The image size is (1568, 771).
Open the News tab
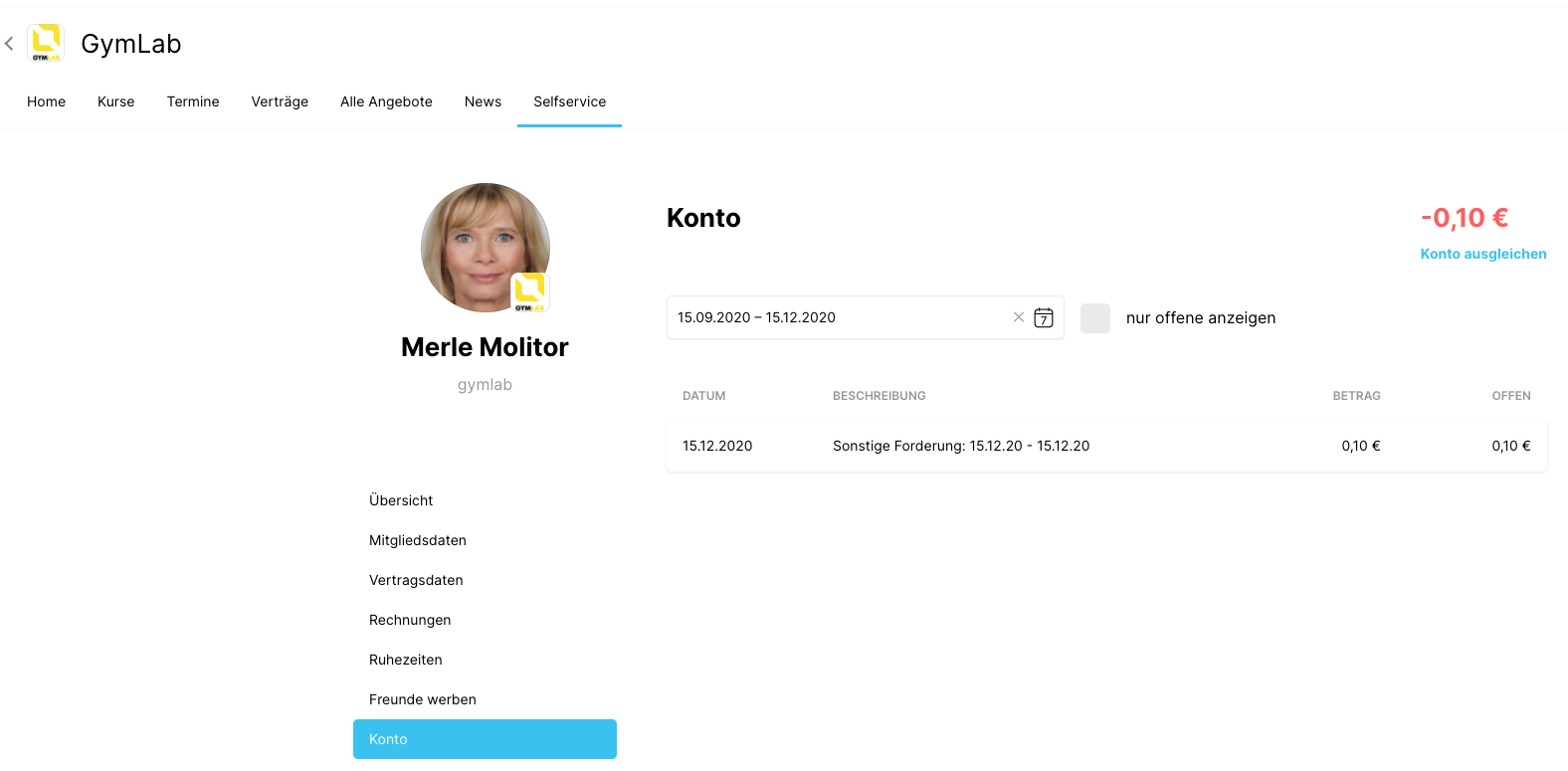[483, 101]
